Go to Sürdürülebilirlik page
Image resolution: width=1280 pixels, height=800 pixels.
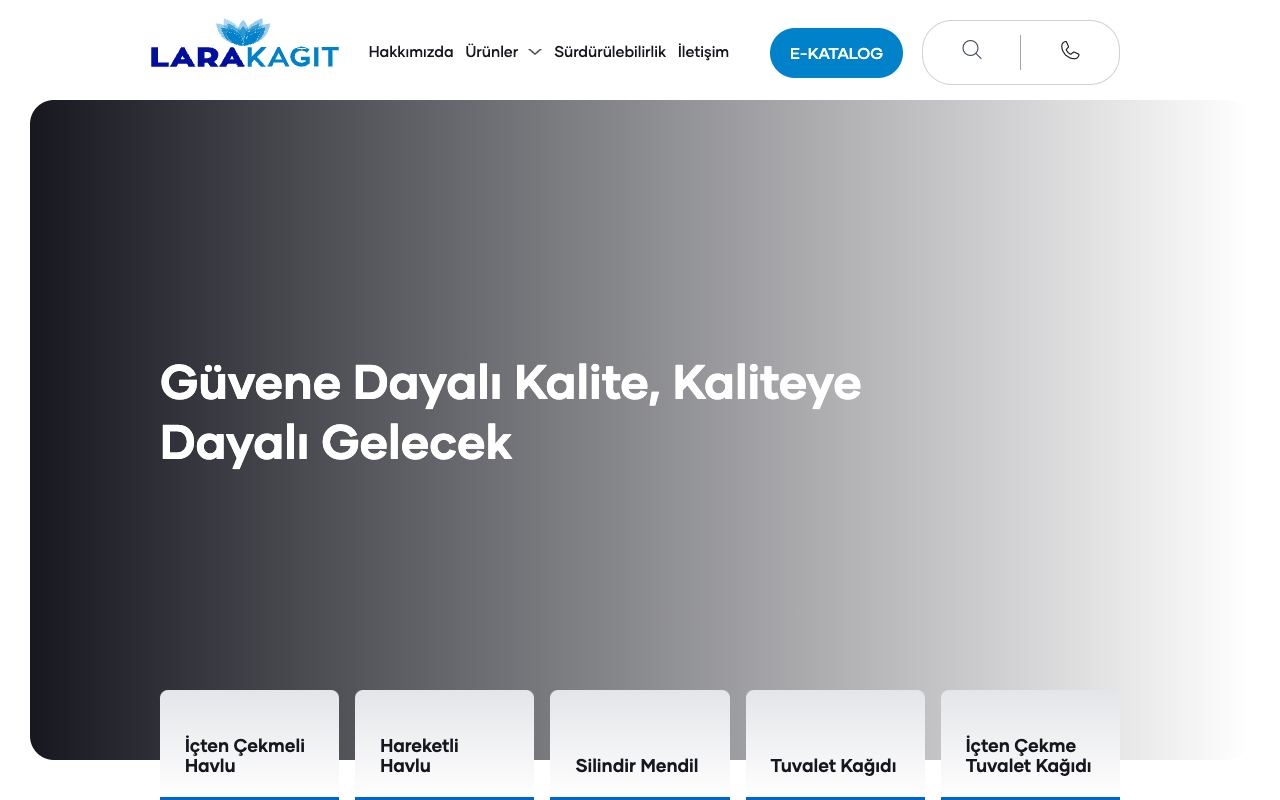(x=610, y=52)
